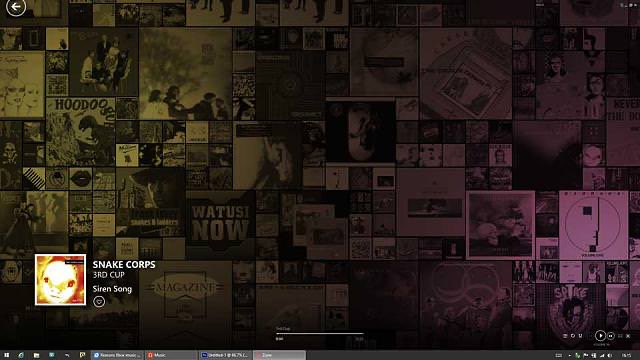Seek along the playback progress bar
Screen dimensions: 640x360
point(320,333)
